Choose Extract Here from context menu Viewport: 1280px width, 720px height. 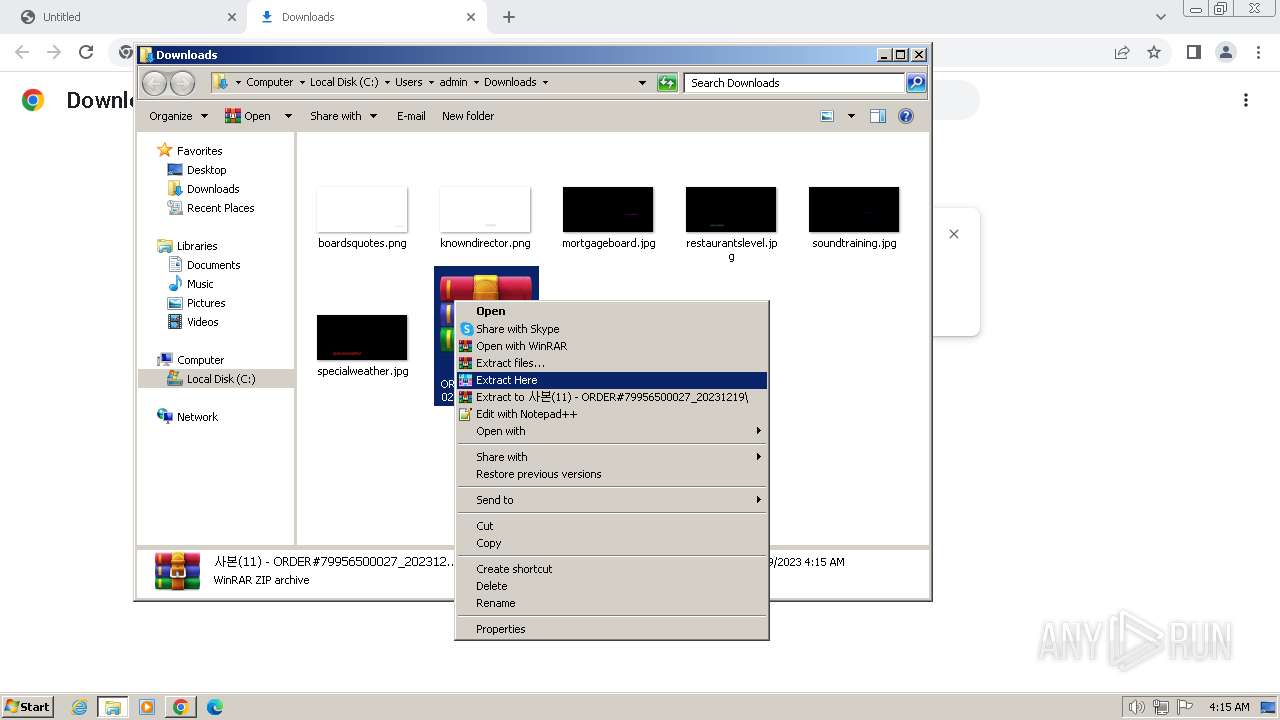point(611,380)
